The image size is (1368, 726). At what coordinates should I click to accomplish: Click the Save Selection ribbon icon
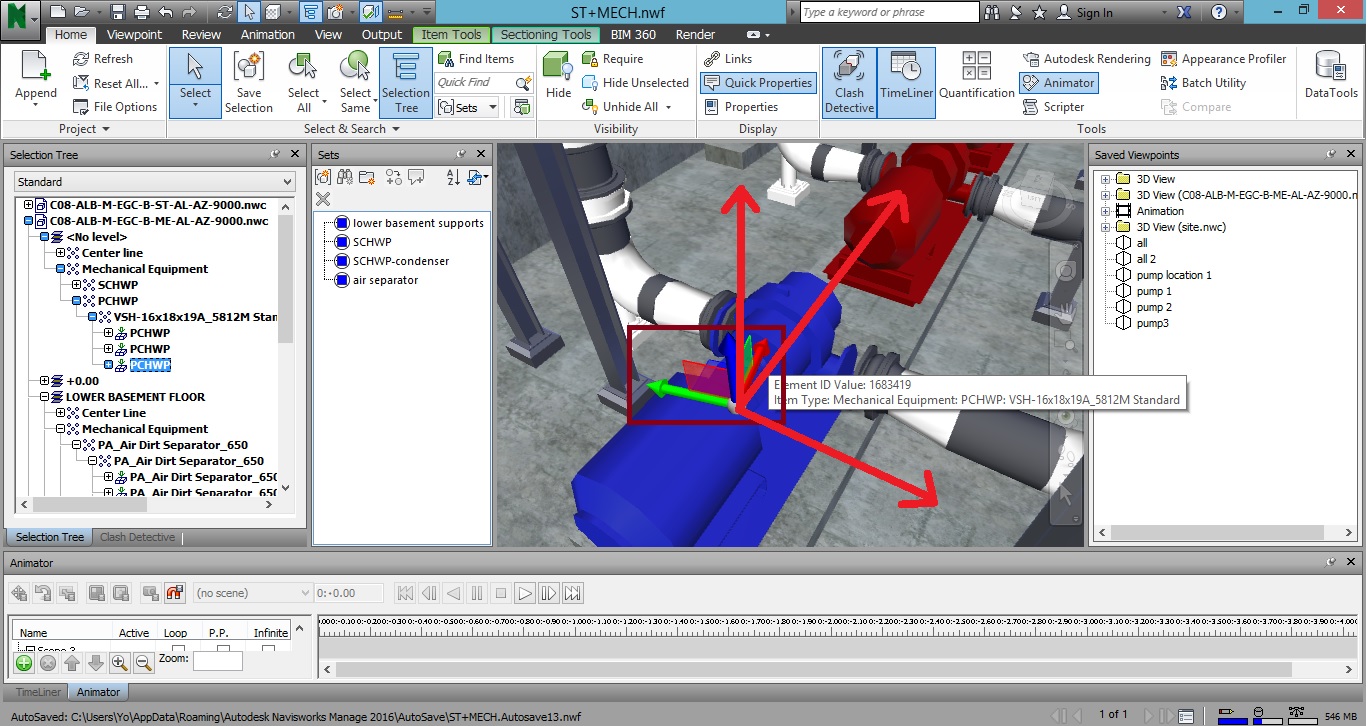pyautogui.click(x=249, y=80)
